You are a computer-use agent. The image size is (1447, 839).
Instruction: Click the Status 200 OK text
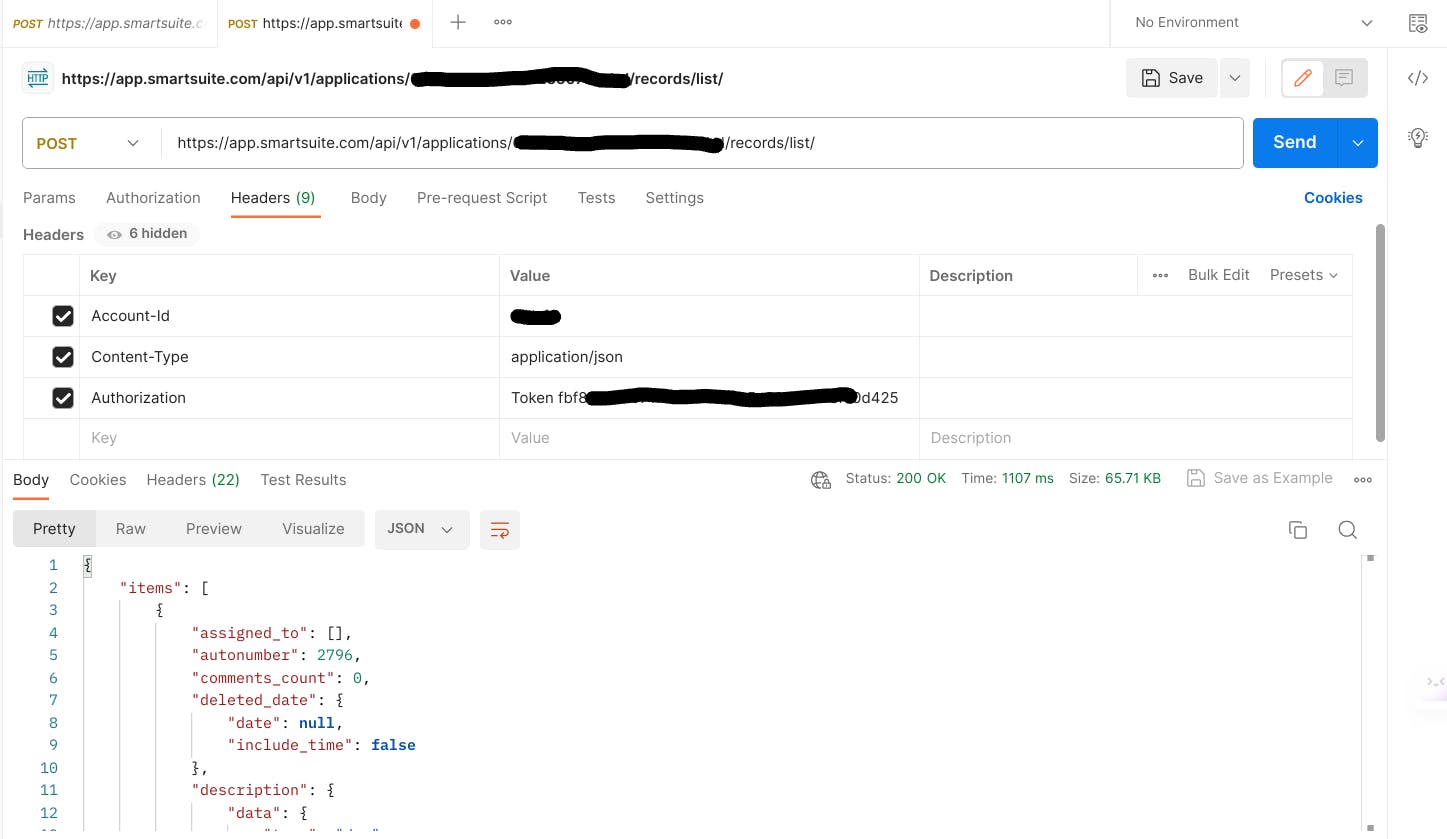coord(895,479)
